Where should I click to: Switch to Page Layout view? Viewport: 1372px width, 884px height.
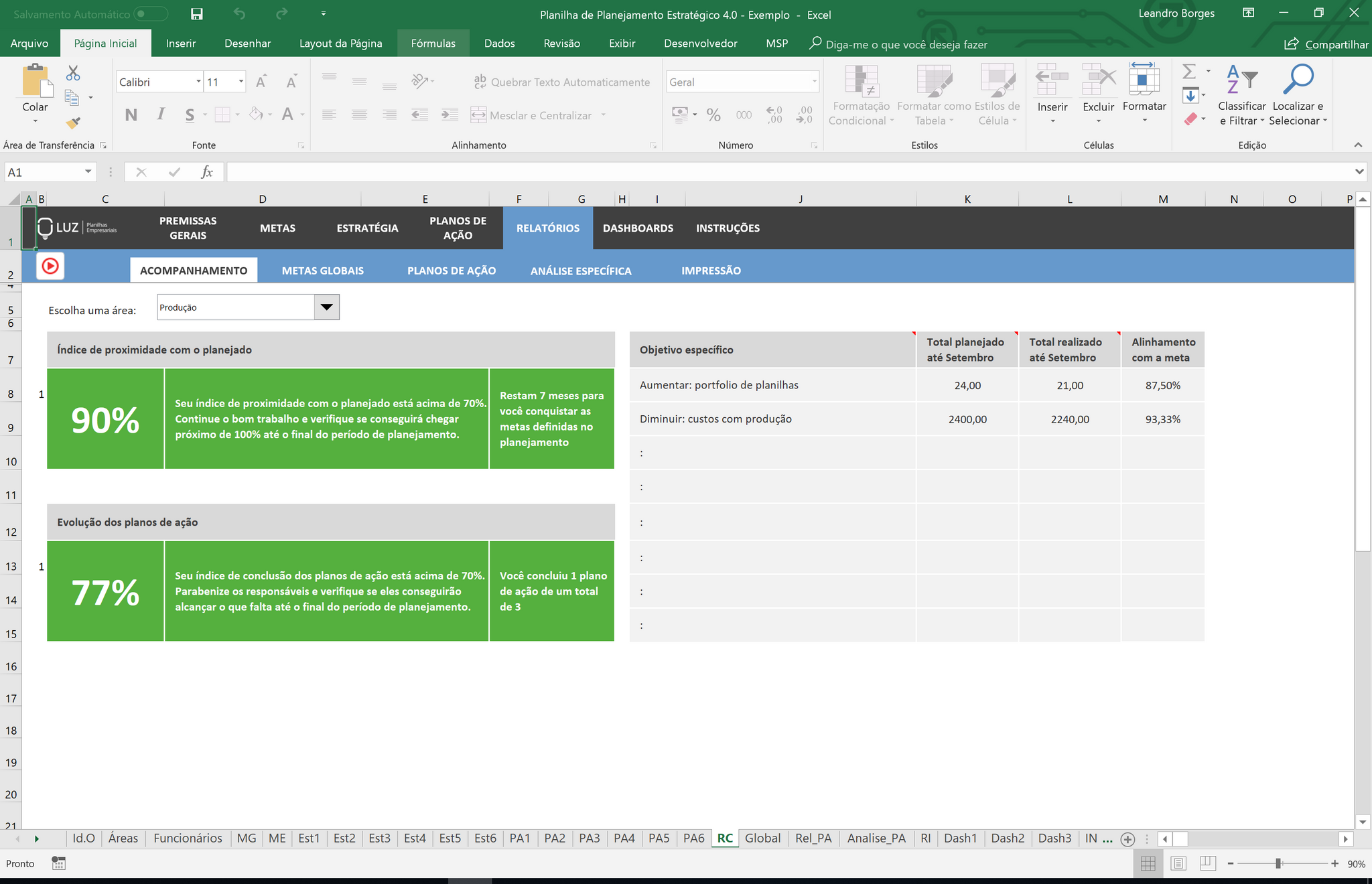tap(1178, 864)
